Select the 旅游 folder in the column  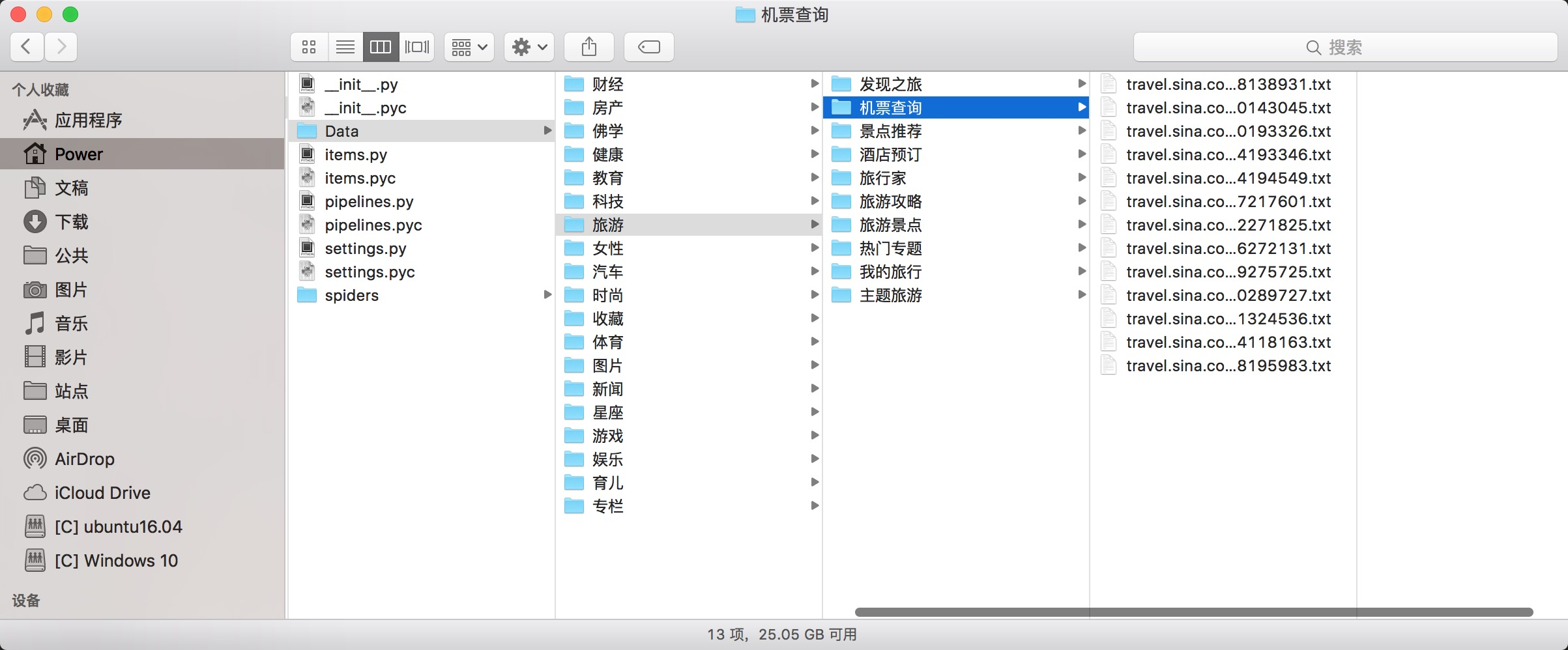point(607,224)
